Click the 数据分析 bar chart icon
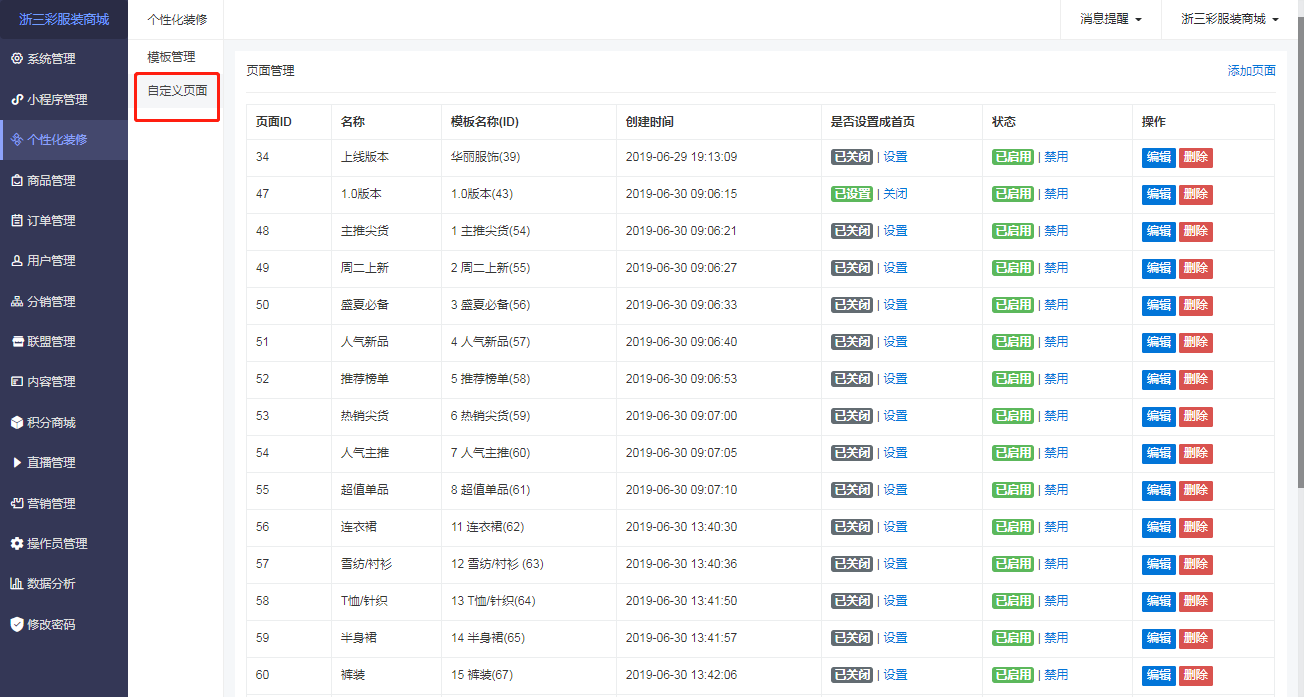Viewport: 1304px width, 697px height. tap(16, 584)
